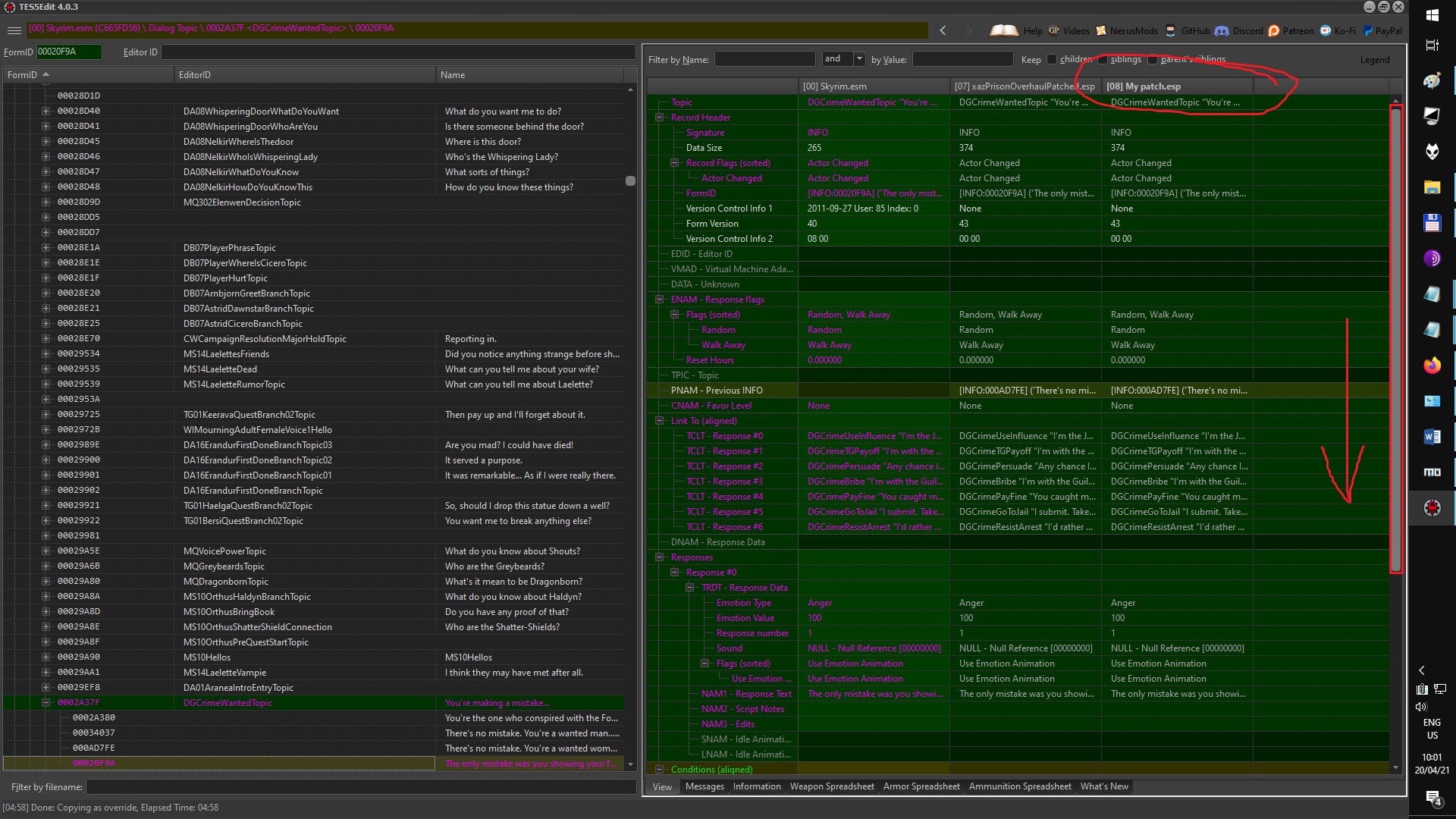Select record 0002A380 child row

[313, 718]
